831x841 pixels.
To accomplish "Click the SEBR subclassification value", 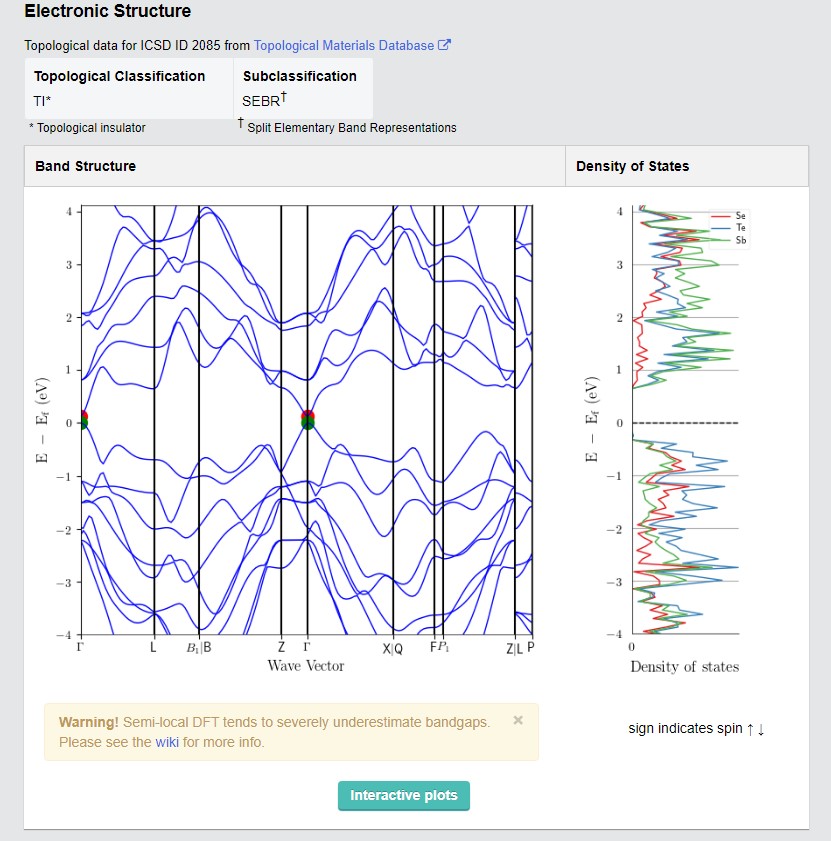I will coord(264,100).
